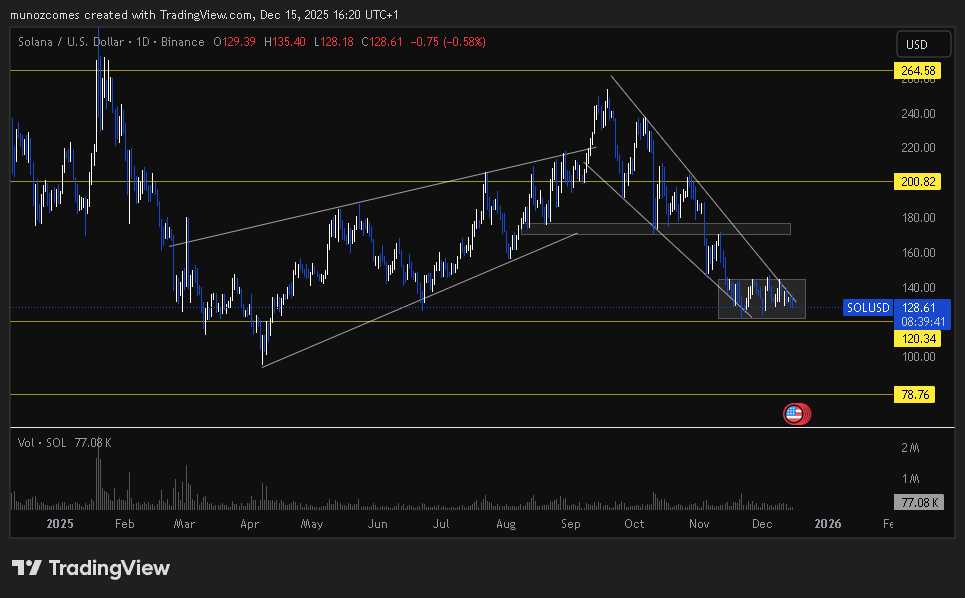Click the 2026 time axis label

tap(828, 524)
